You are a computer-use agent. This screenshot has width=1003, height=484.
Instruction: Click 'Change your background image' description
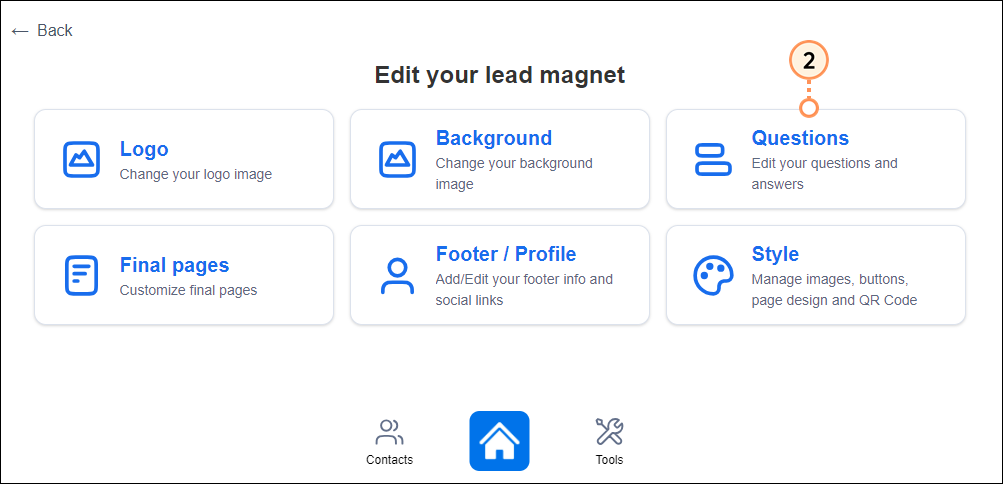tap(514, 174)
